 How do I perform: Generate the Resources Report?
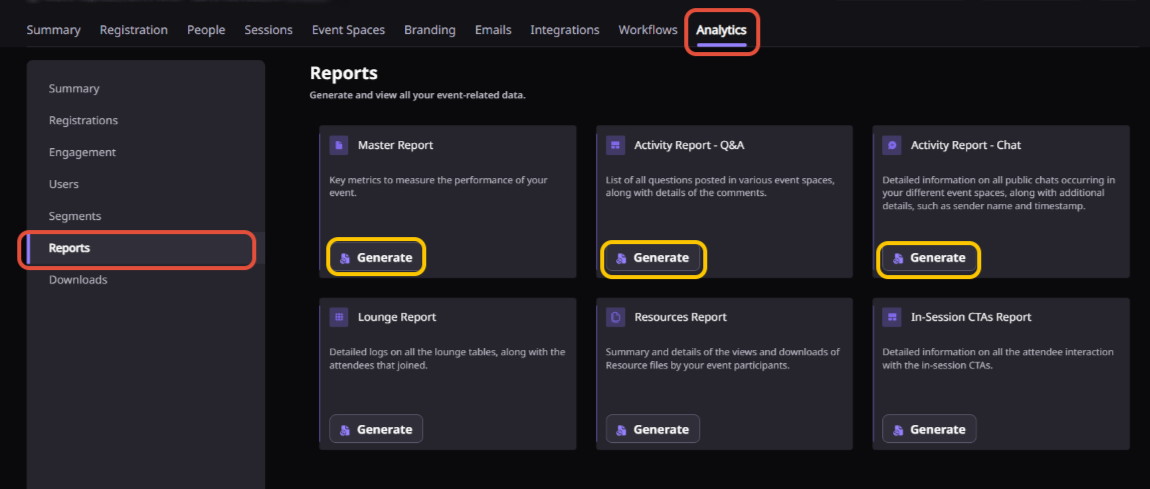[x=653, y=429]
